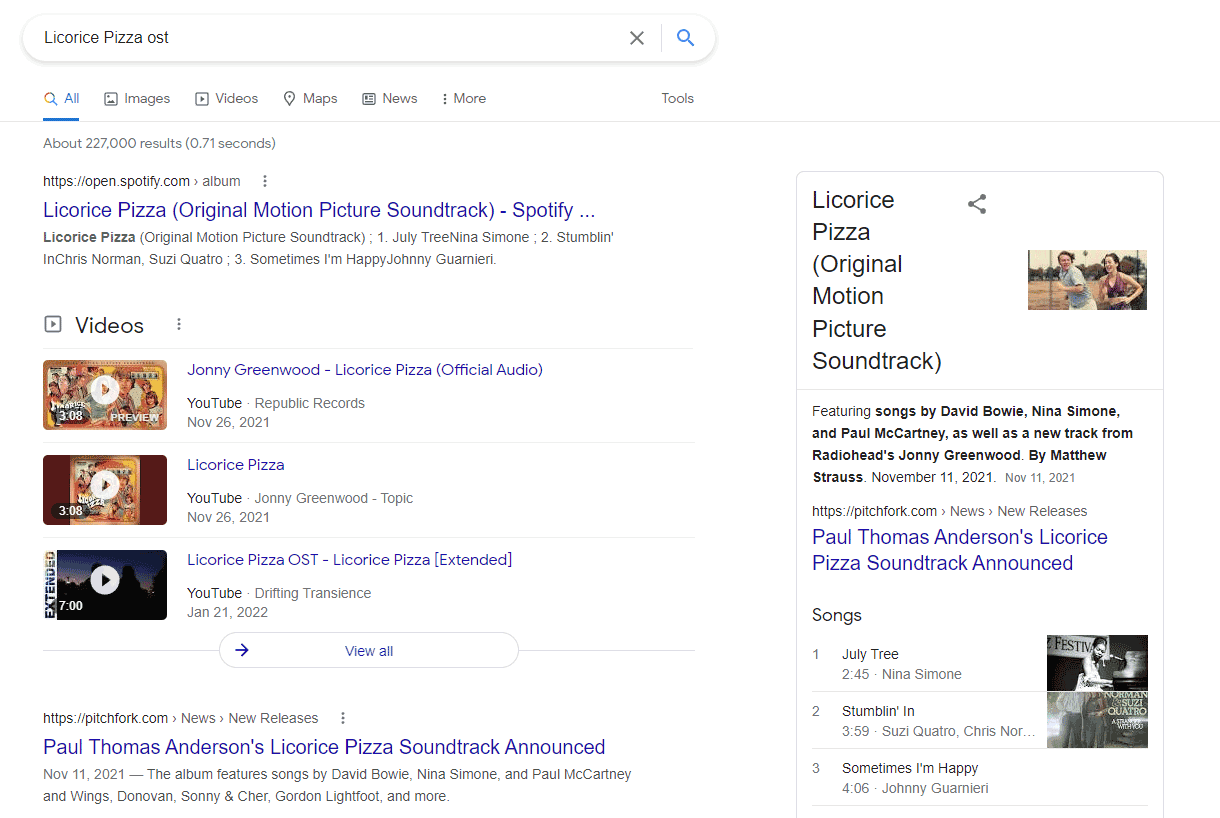This screenshot has width=1220, height=818.
Task: Click the Stumblin' In album cover thumbnail
Action: [x=1097, y=720]
